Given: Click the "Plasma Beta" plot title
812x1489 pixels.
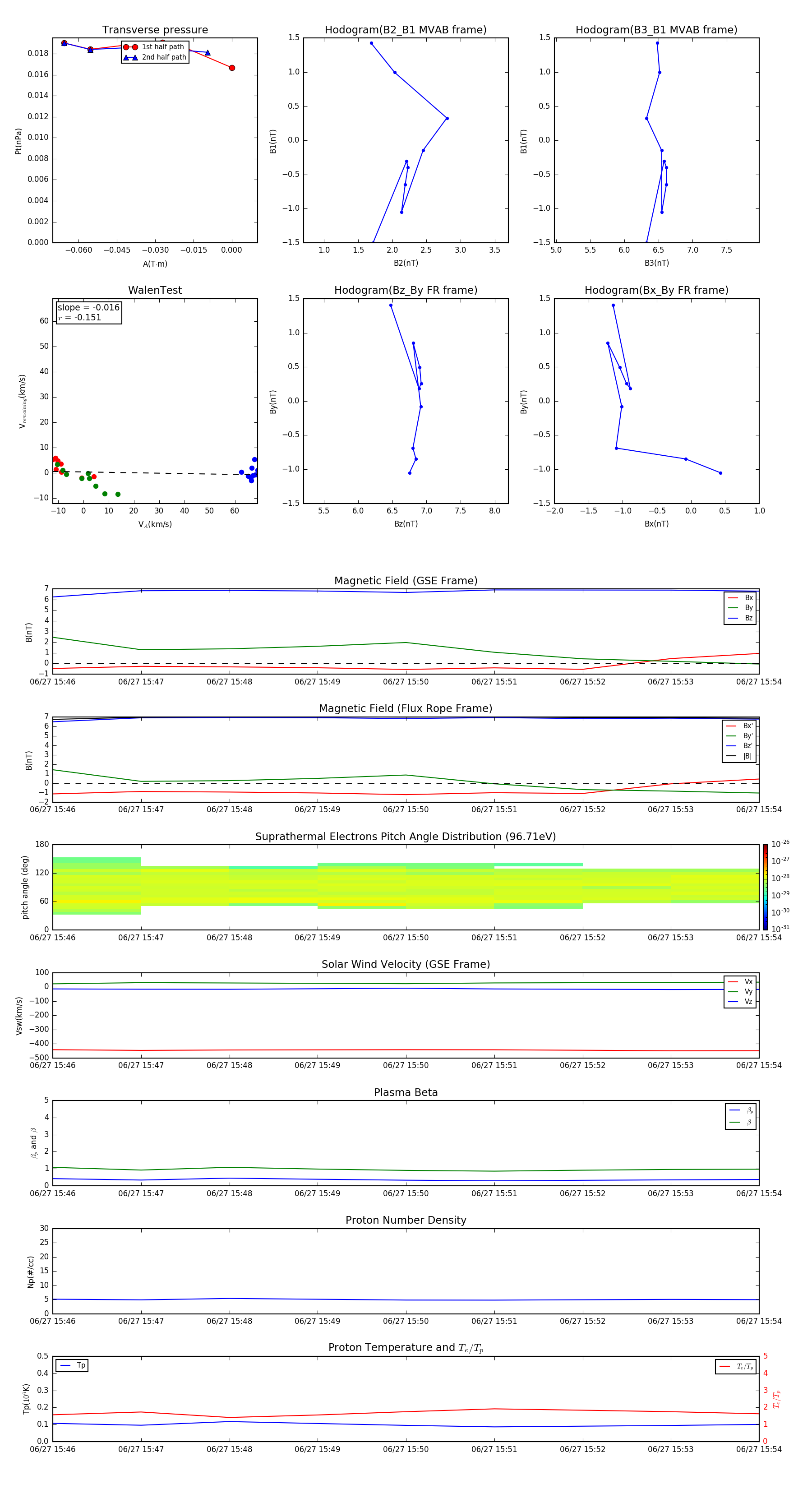Looking at the screenshot, I should click(x=406, y=1093).
